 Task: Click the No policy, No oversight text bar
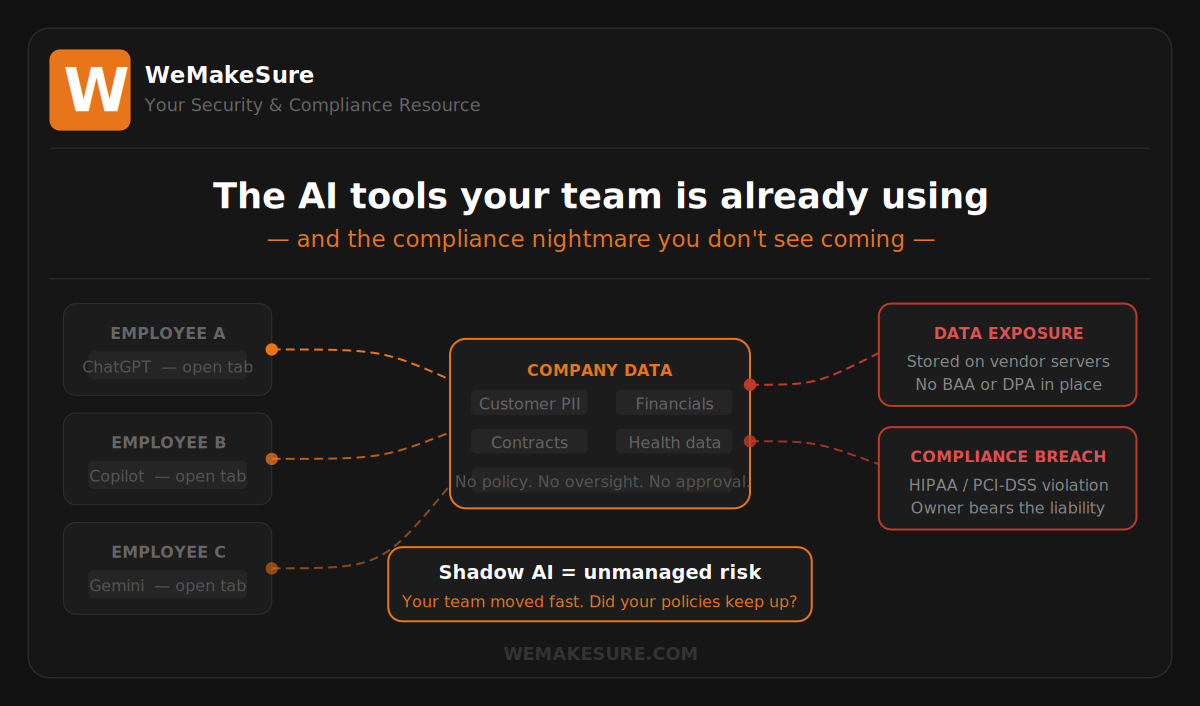pos(601,481)
